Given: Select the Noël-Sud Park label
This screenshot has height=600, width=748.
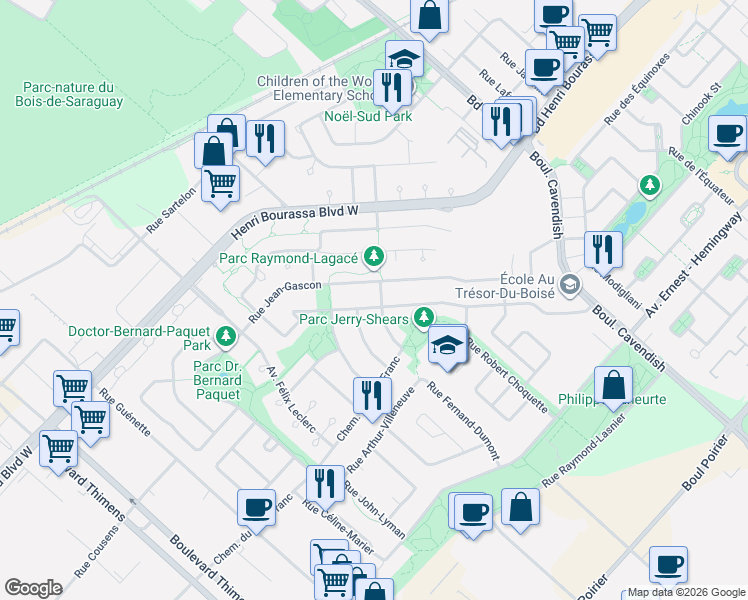Looking at the screenshot, I should 368,116.
